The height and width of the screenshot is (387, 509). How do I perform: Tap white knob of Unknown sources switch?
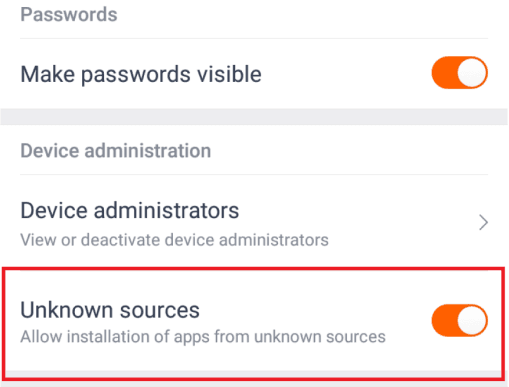coord(472,320)
